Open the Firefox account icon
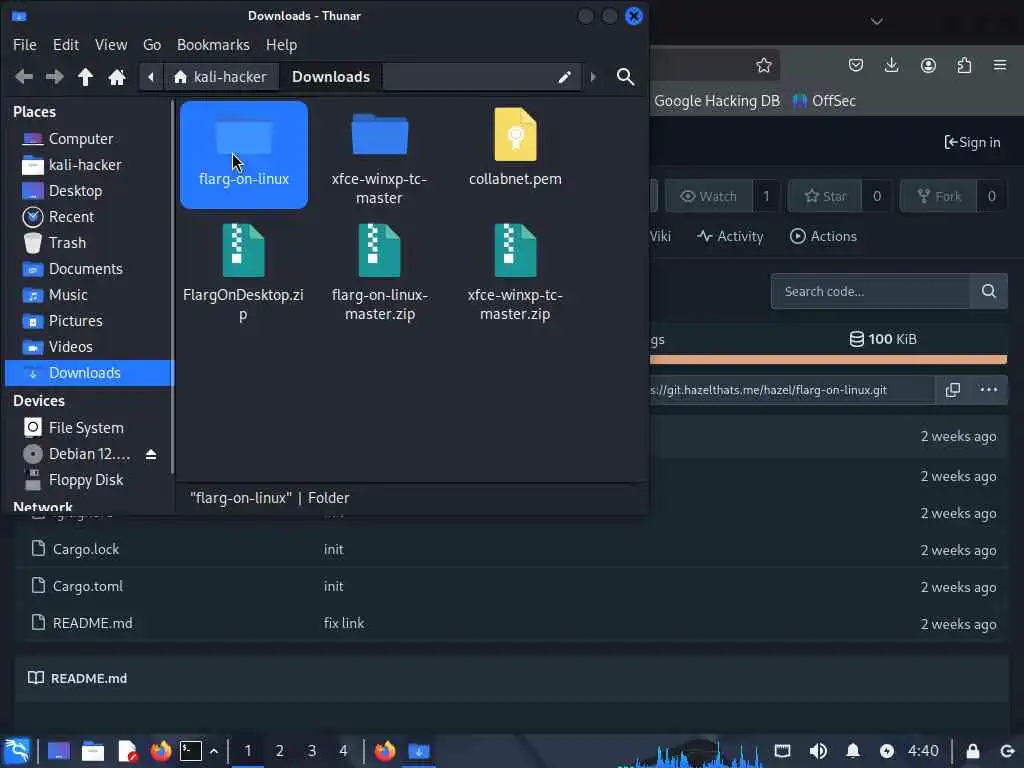The height and width of the screenshot is (768, 1024). [x=928, y=65]
